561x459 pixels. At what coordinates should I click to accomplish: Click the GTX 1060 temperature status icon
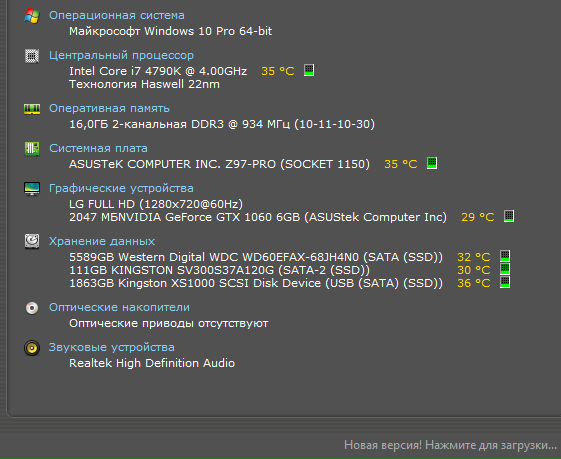tap(509, 216)
